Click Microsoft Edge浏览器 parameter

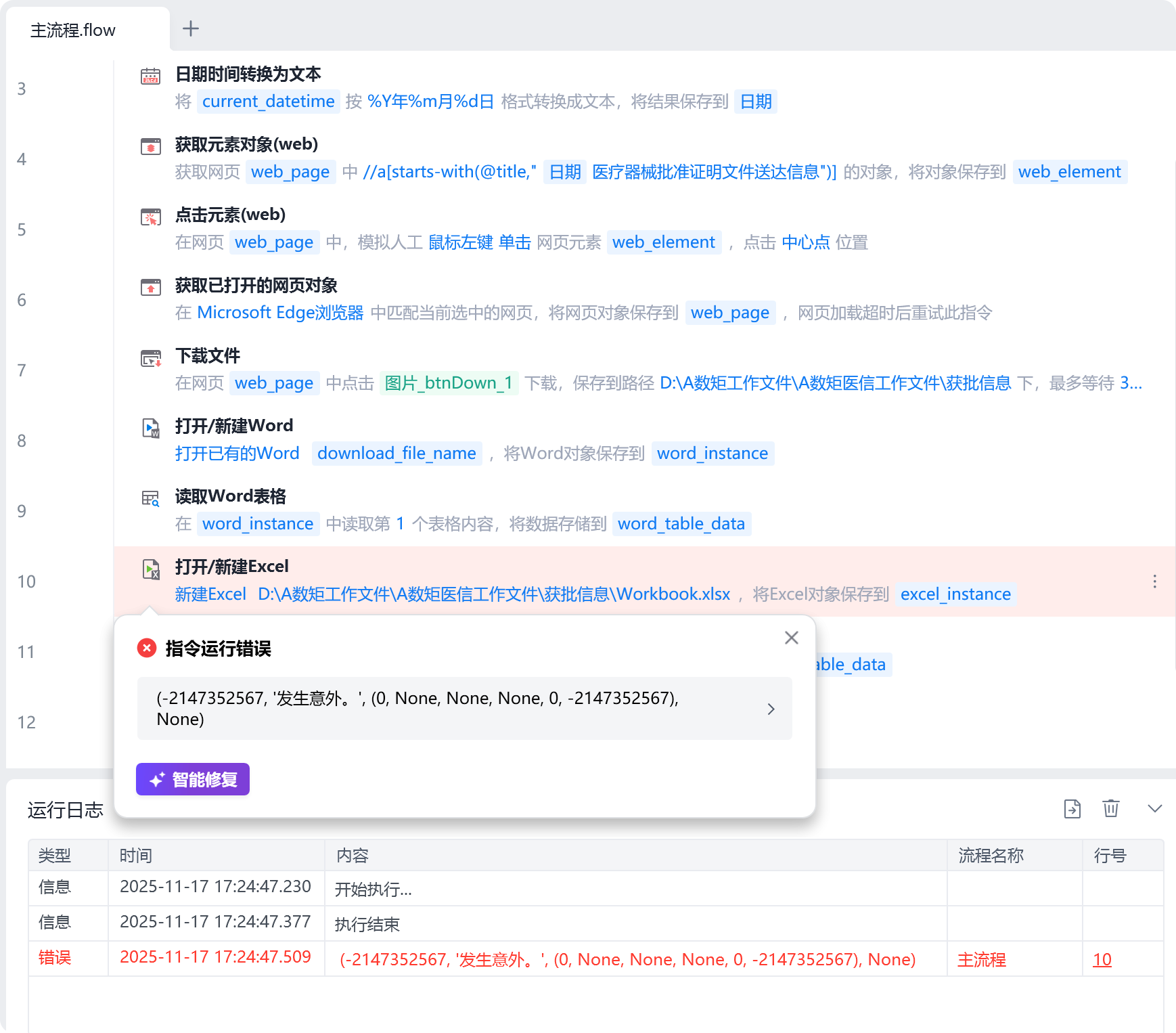pos(280,313)
